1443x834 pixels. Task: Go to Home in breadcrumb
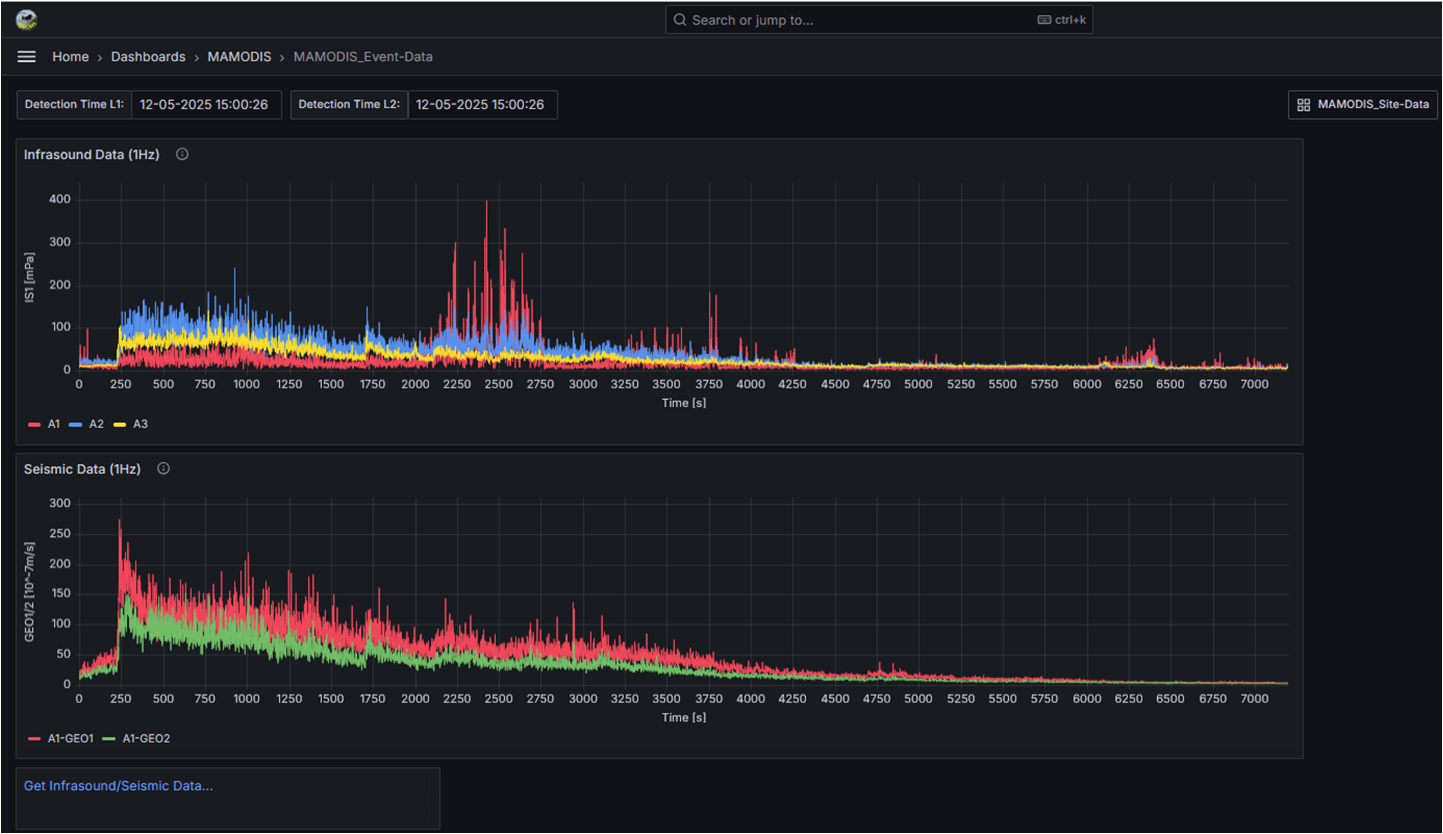[x=70, y=57]
